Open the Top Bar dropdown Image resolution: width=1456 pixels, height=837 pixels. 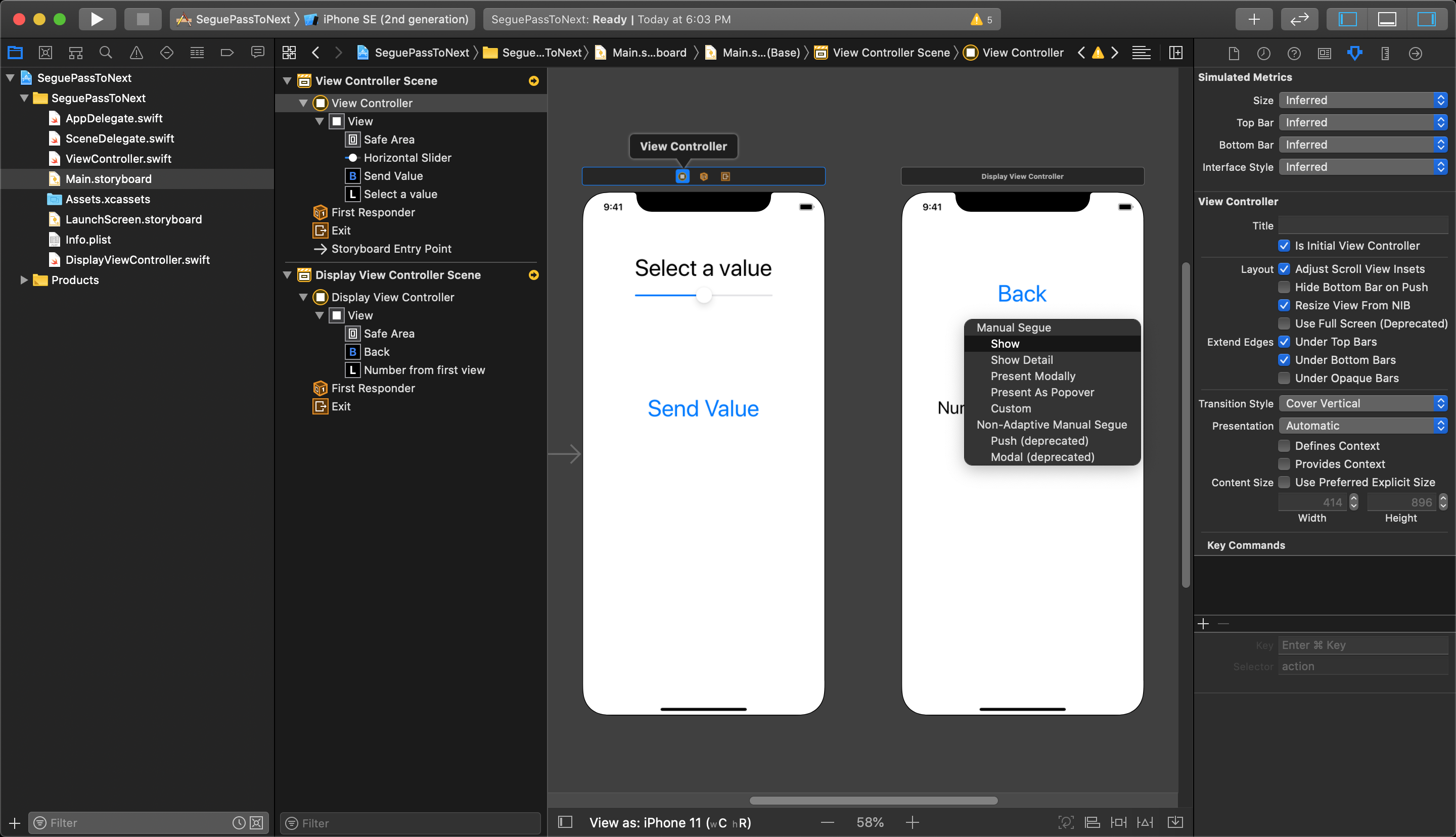tap(1363, 122)
